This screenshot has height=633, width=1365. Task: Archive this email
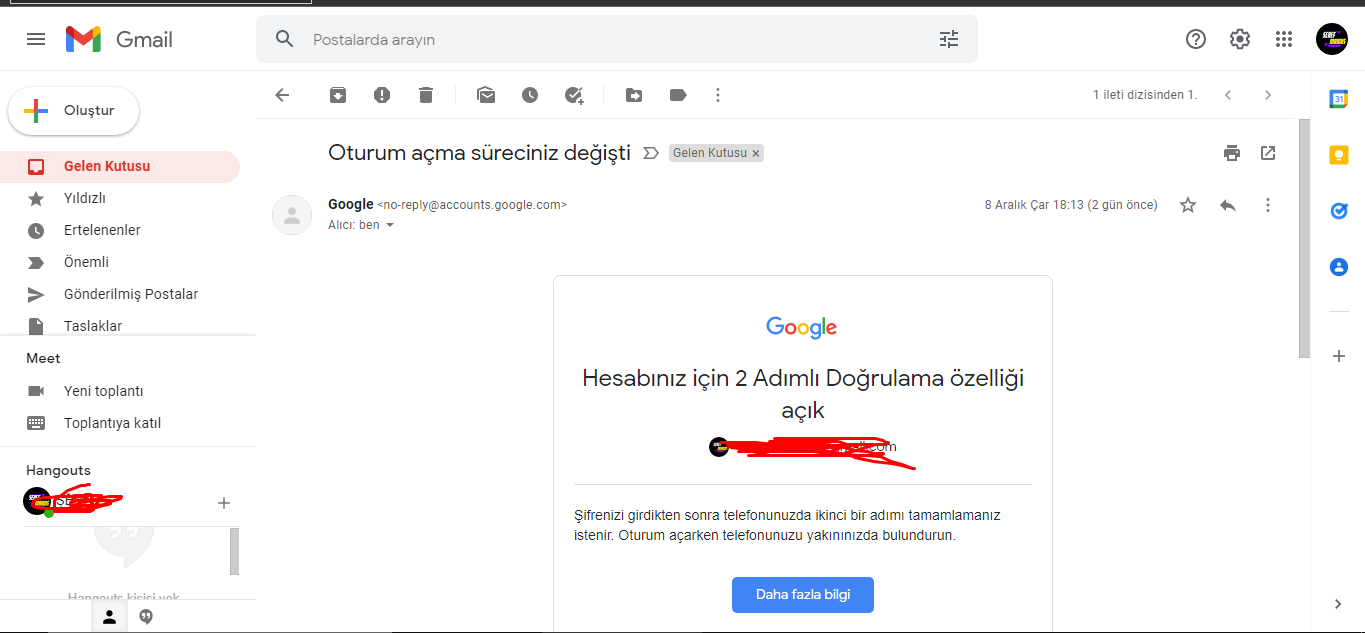(338, 95)
